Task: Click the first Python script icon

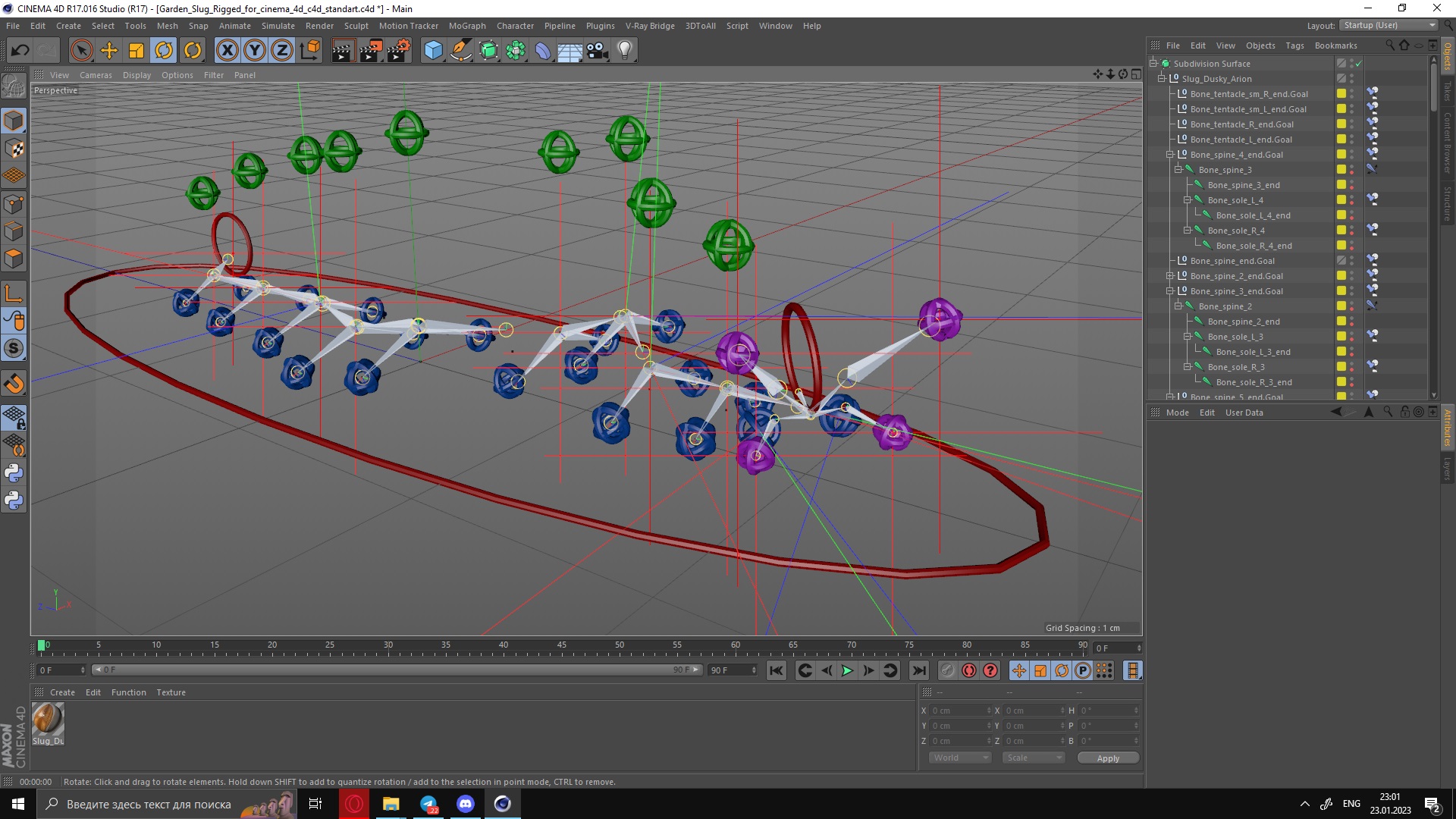Action: 14,473
